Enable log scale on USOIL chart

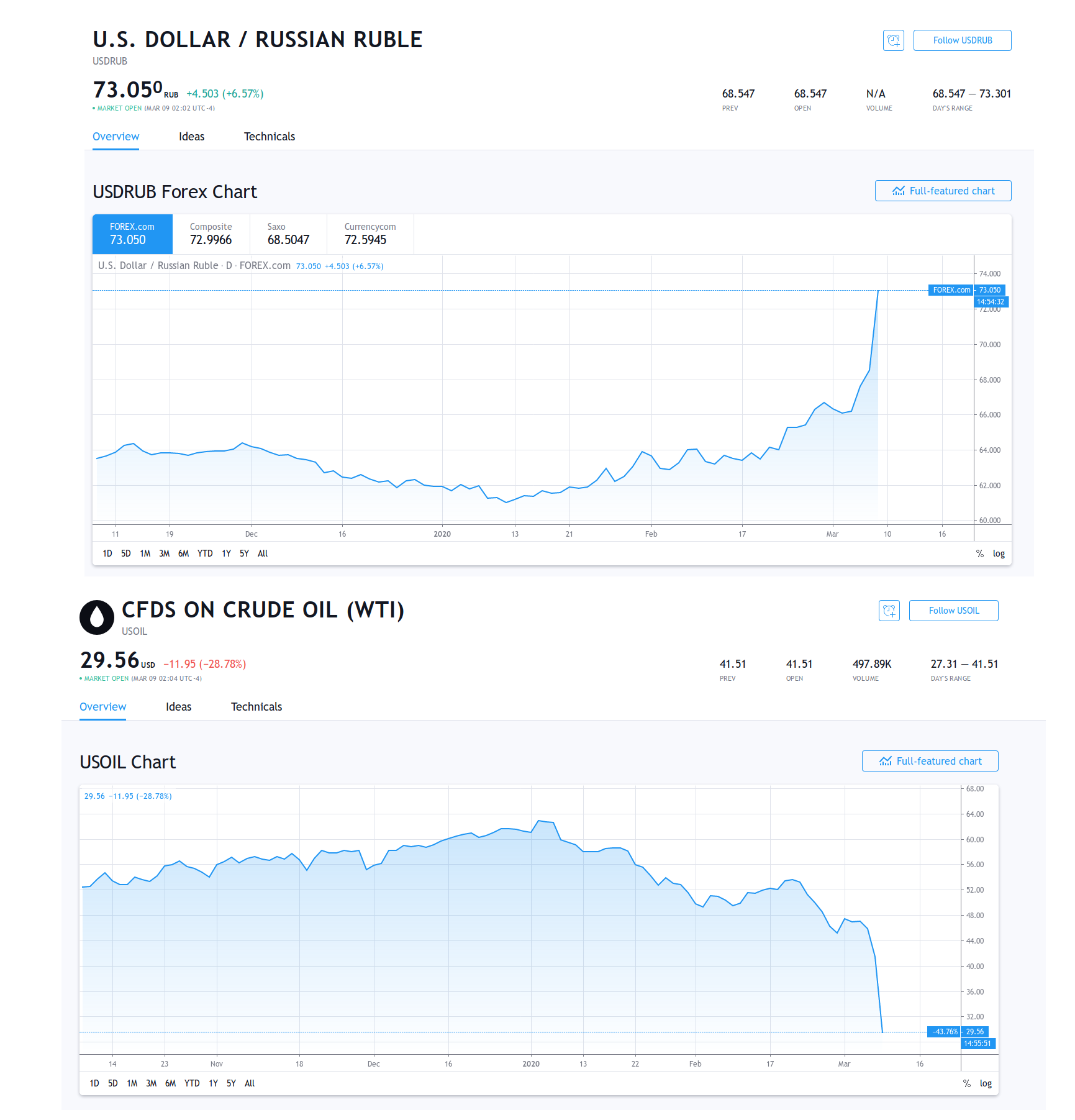click(x=986, y=1083)
